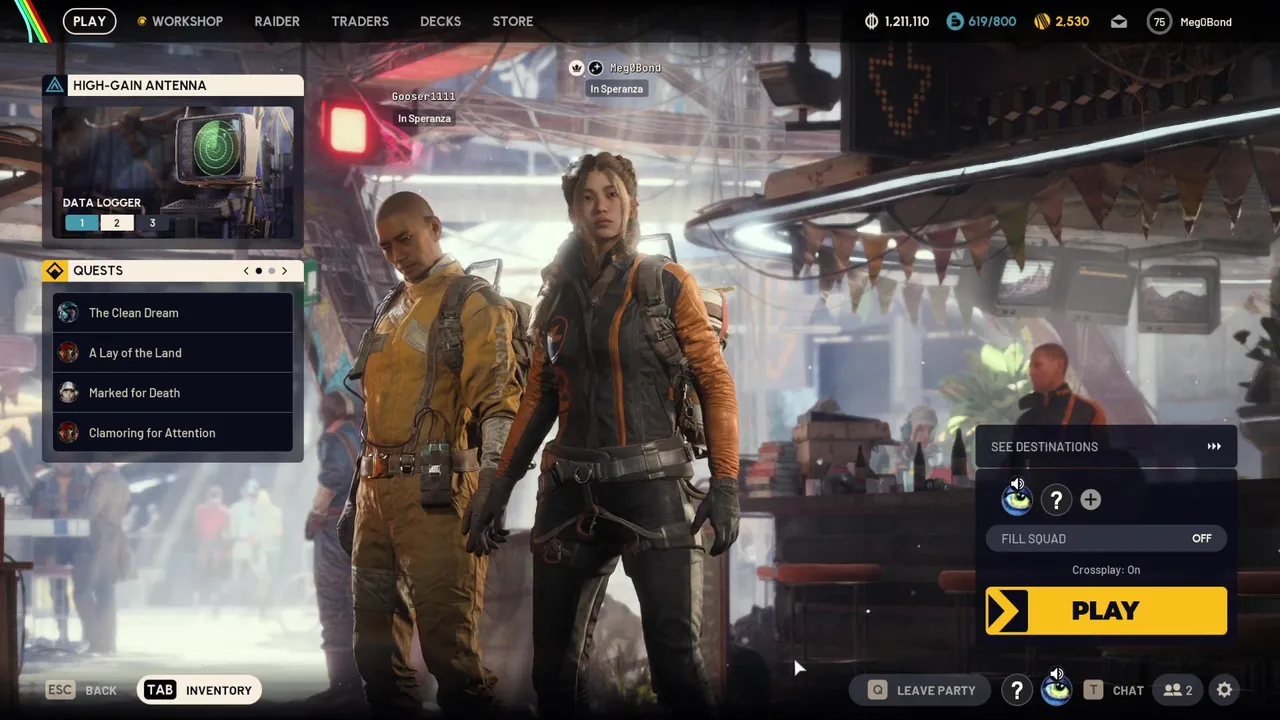
Task: Open the quest Marked for Death
Action: tap(173, 393)
